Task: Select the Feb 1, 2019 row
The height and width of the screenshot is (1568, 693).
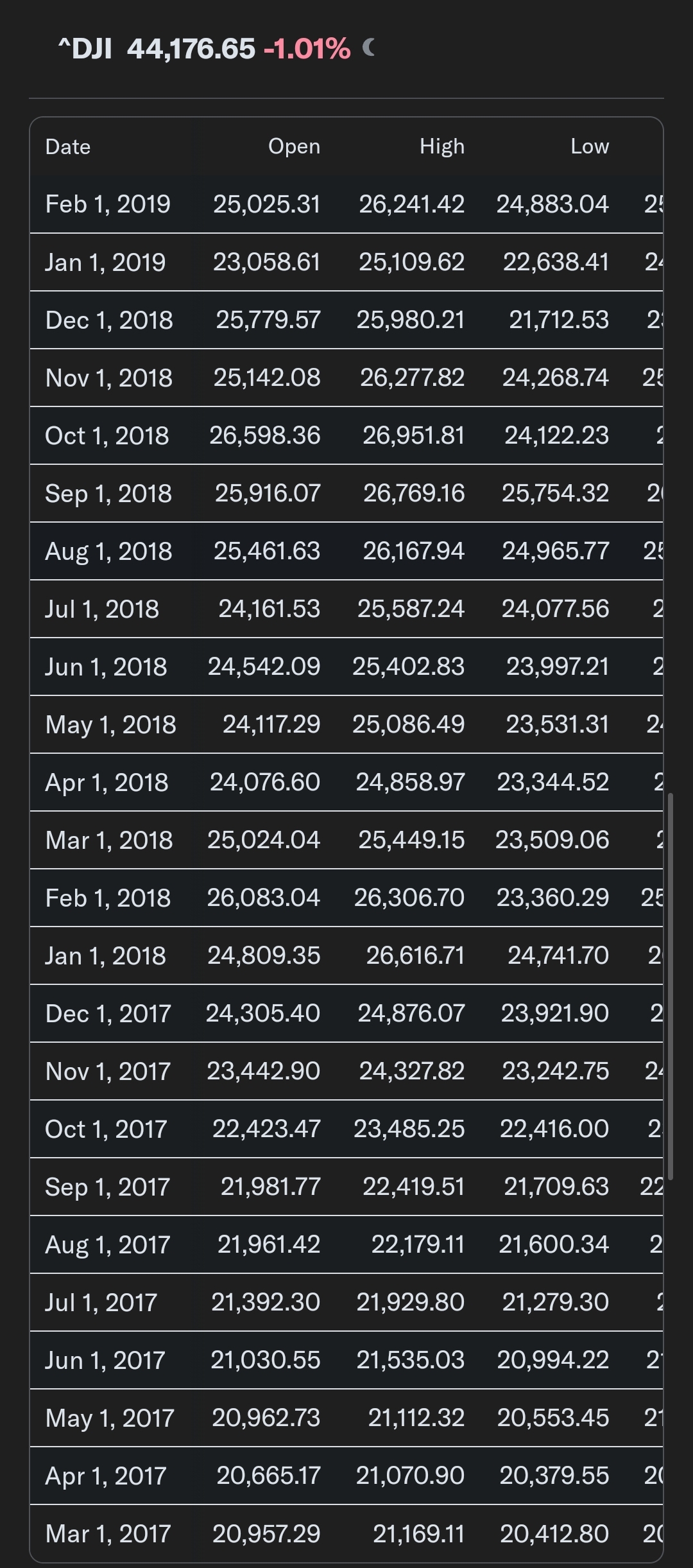Action: (x=346, y=204)
